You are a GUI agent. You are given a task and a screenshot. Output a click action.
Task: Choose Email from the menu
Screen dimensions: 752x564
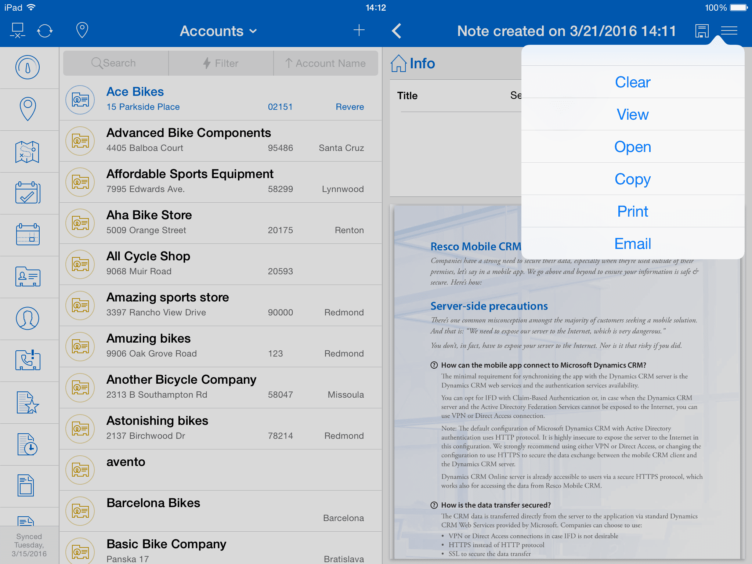tap(633, 244)
